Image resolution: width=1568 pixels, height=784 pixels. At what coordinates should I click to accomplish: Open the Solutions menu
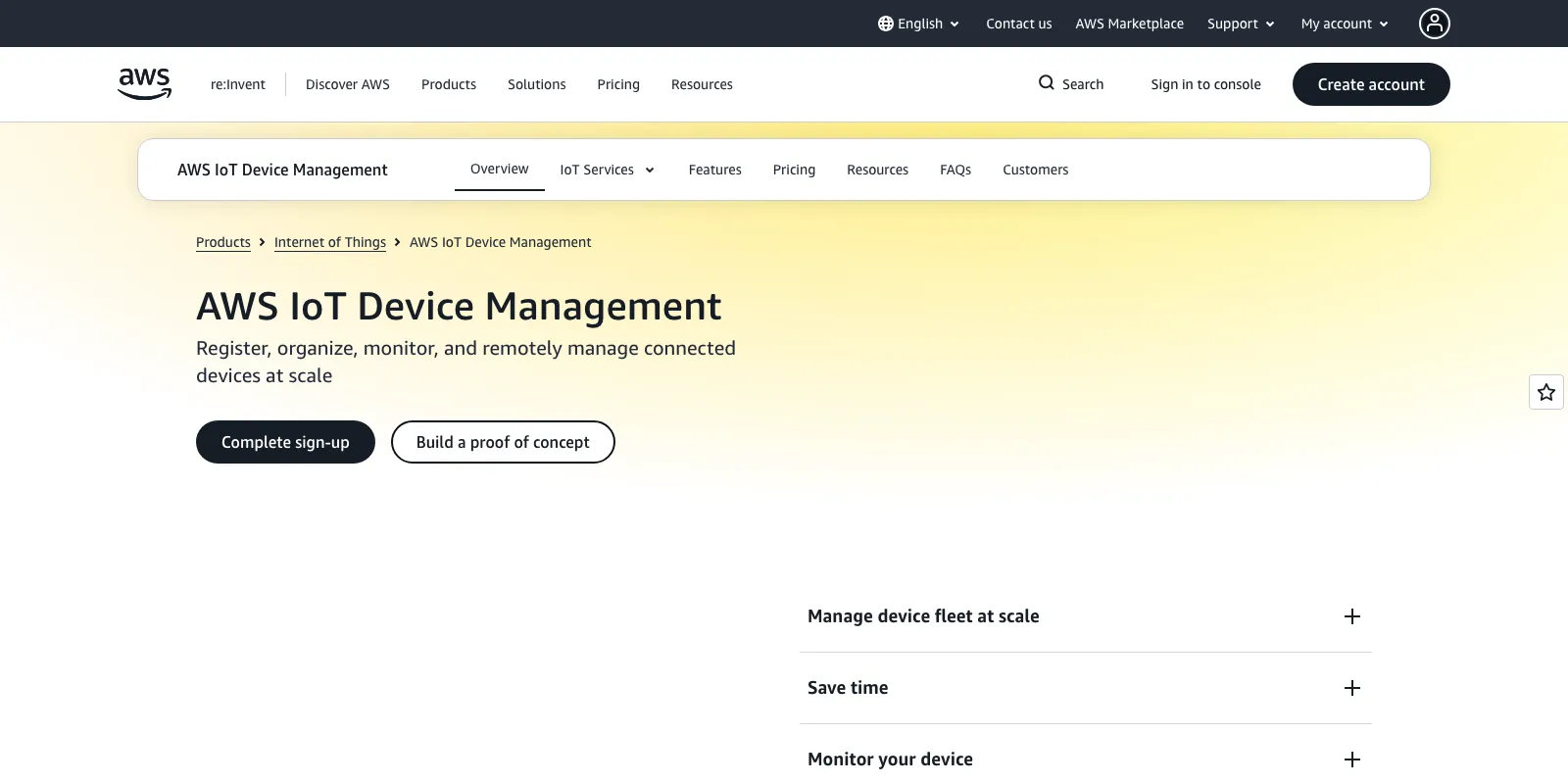tap(537, 84)
